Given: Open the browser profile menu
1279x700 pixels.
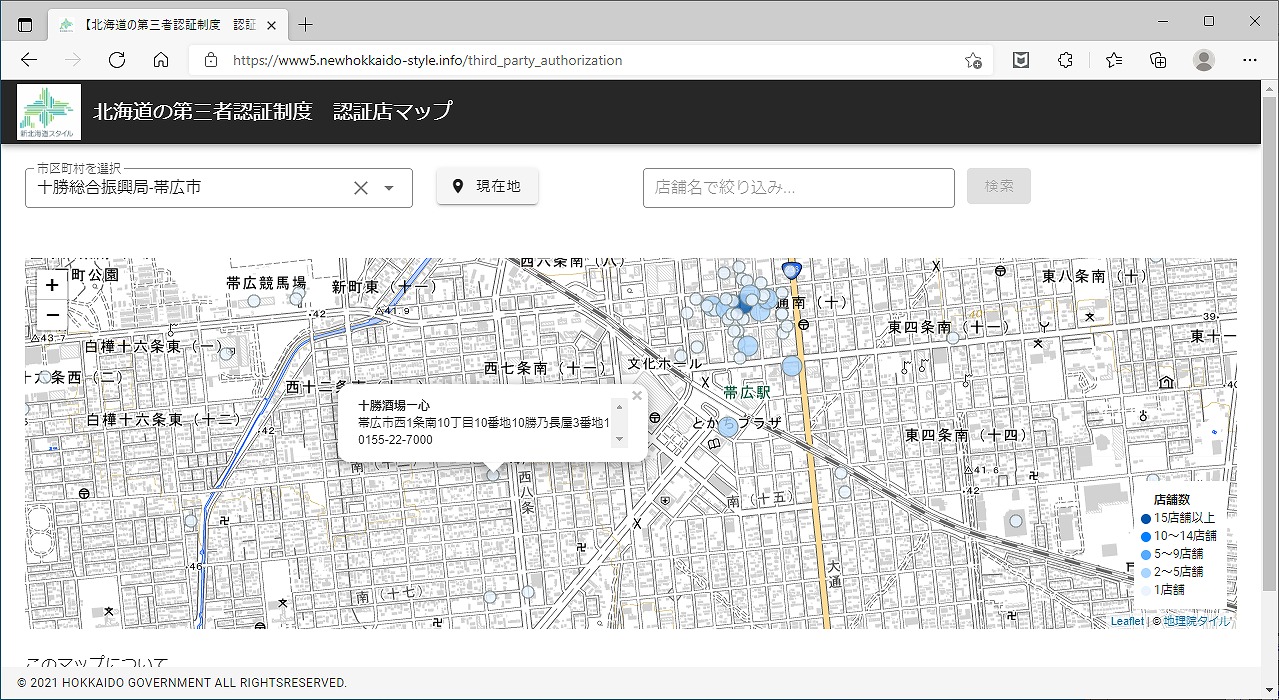Looking at the screenshot, I should click(1203, 60).
